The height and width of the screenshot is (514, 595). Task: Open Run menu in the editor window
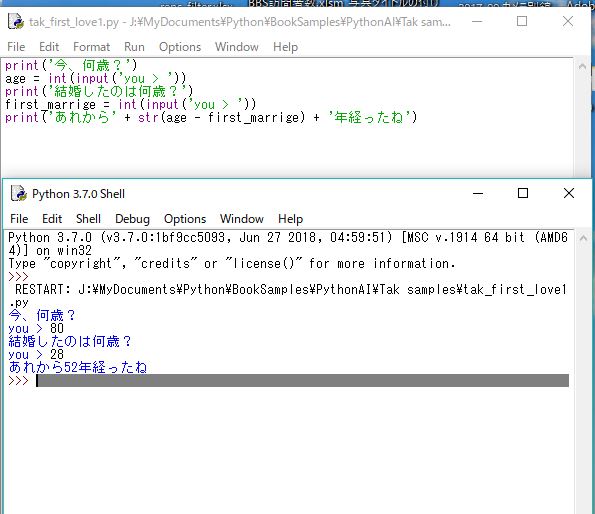[x=134, y=47]
